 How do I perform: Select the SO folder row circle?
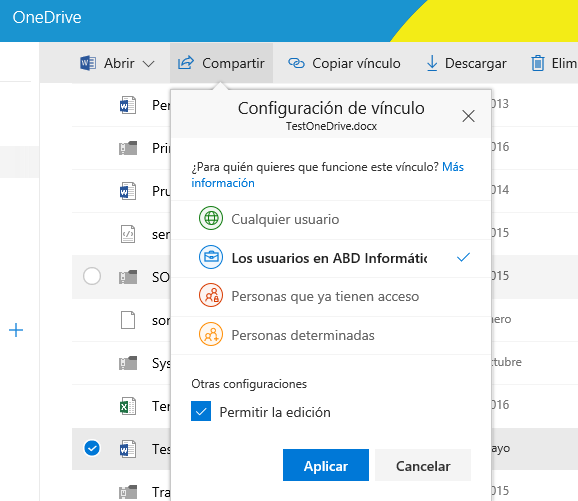[92, 276]
